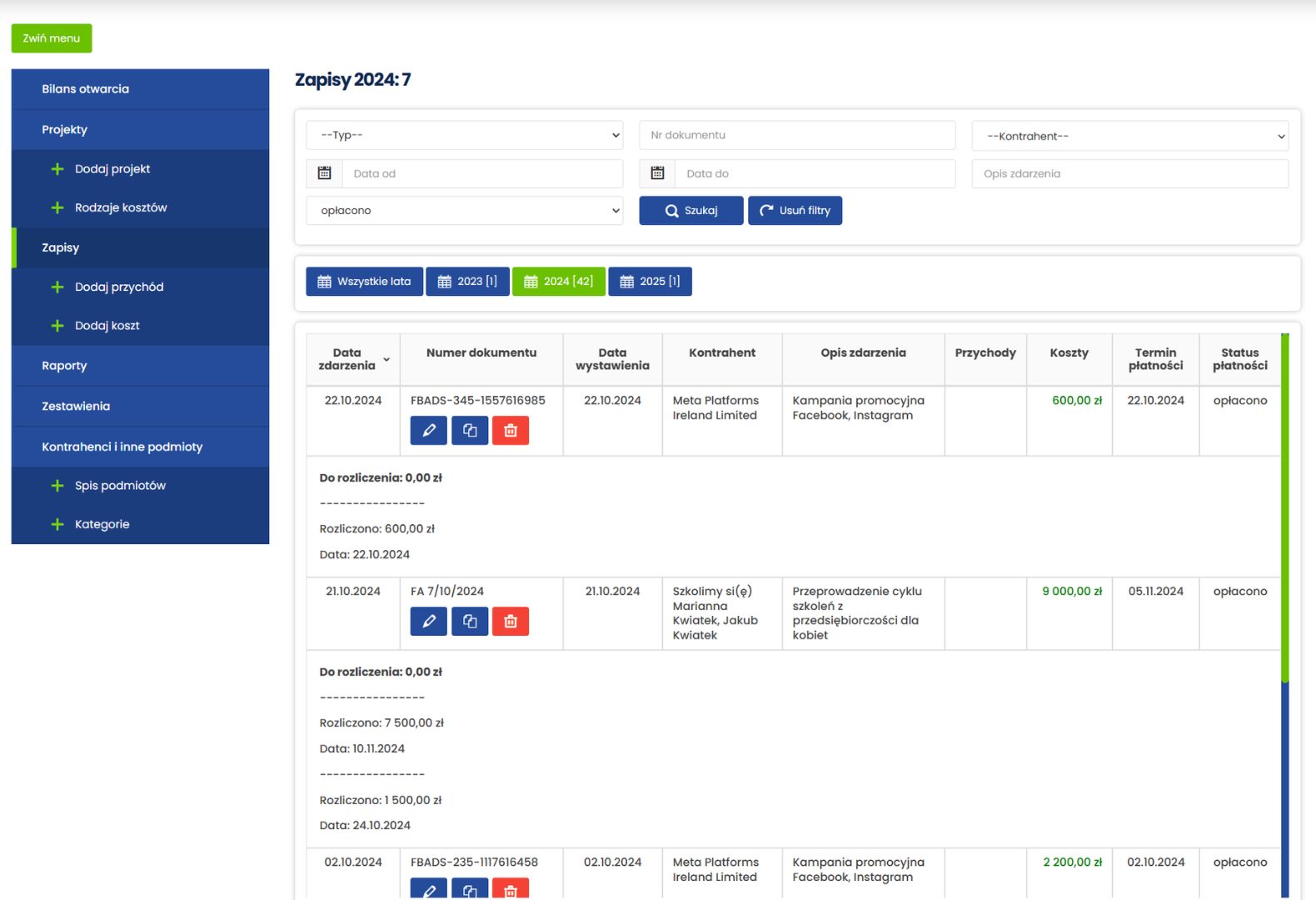Open the Data od calendar icon
The width and height of the screenshot is (1316, 900).
325,173
